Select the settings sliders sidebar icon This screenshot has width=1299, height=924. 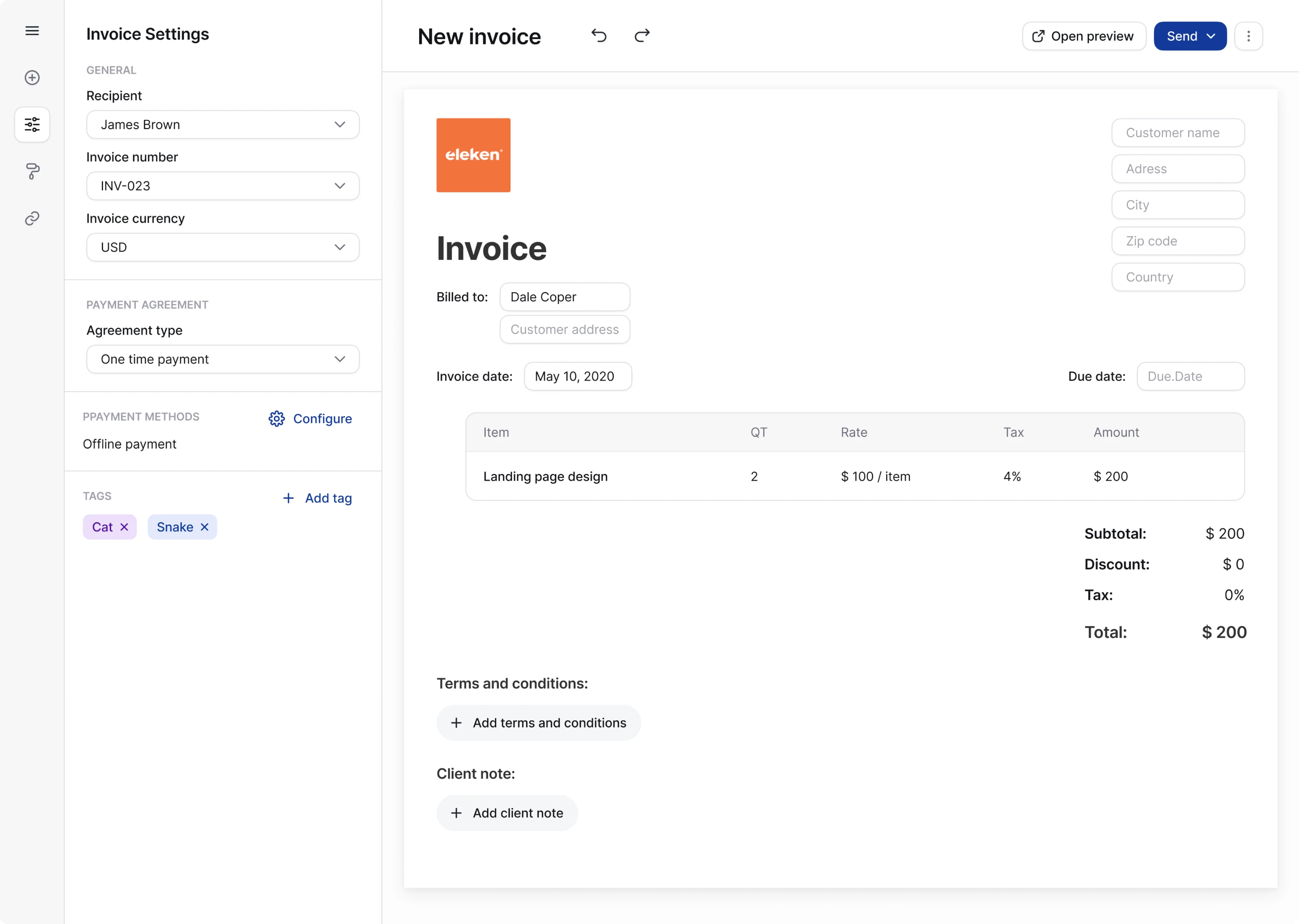point(32,124)
